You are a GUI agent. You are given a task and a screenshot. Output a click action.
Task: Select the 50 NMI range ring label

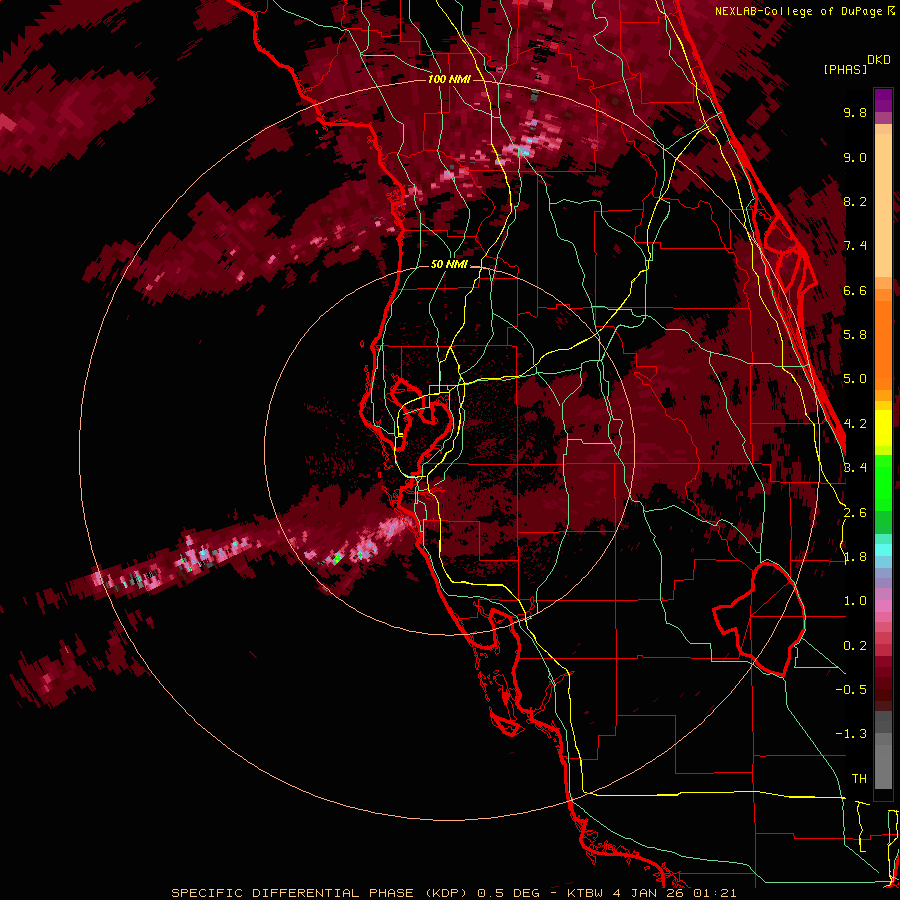click(449, 265)
